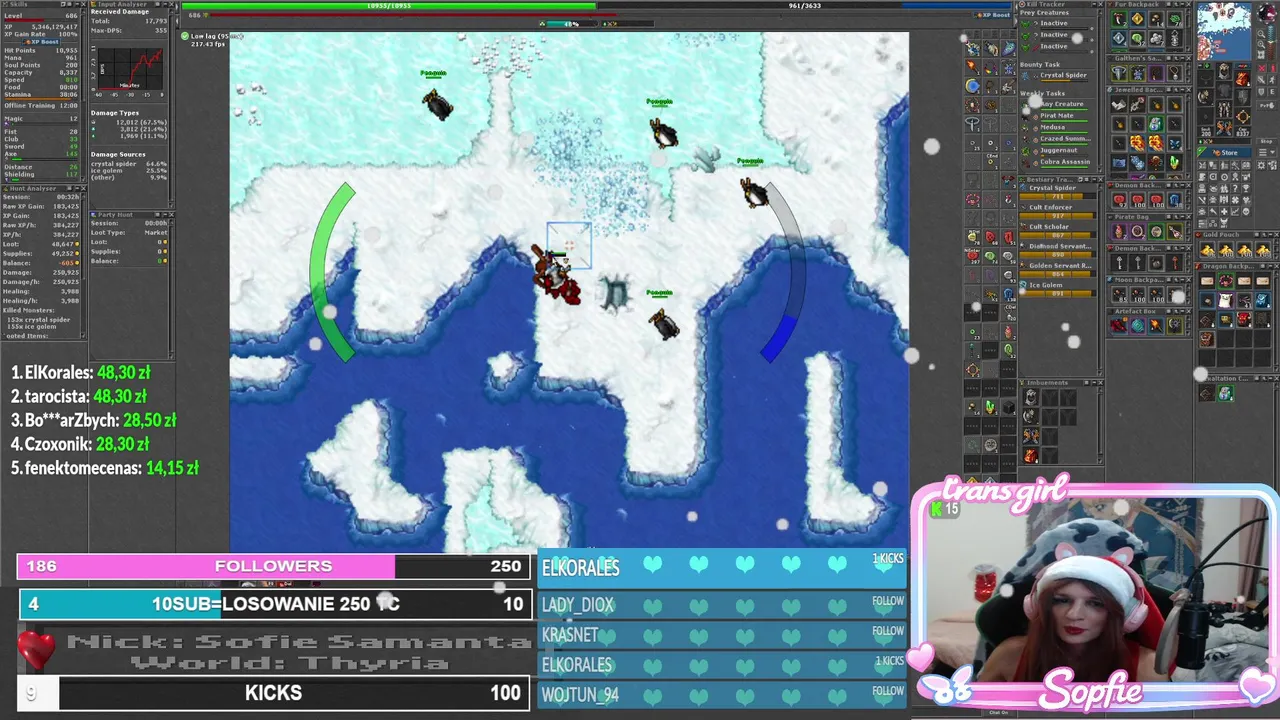The height and width of the screenshot is (720, 1280).
Task: Minimize the Bestiary Tracker panel
Action: [x=1093, y=178]
